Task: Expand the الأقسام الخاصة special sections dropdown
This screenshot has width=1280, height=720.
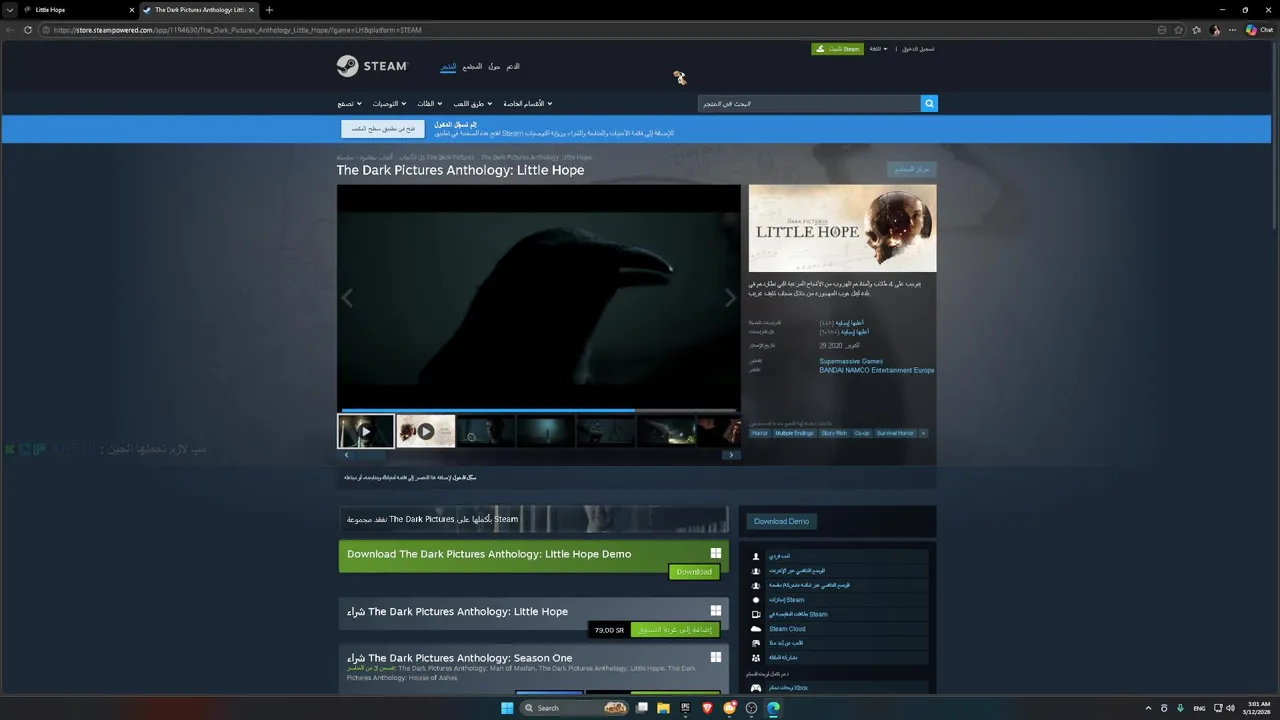Action: coord(527,104)
